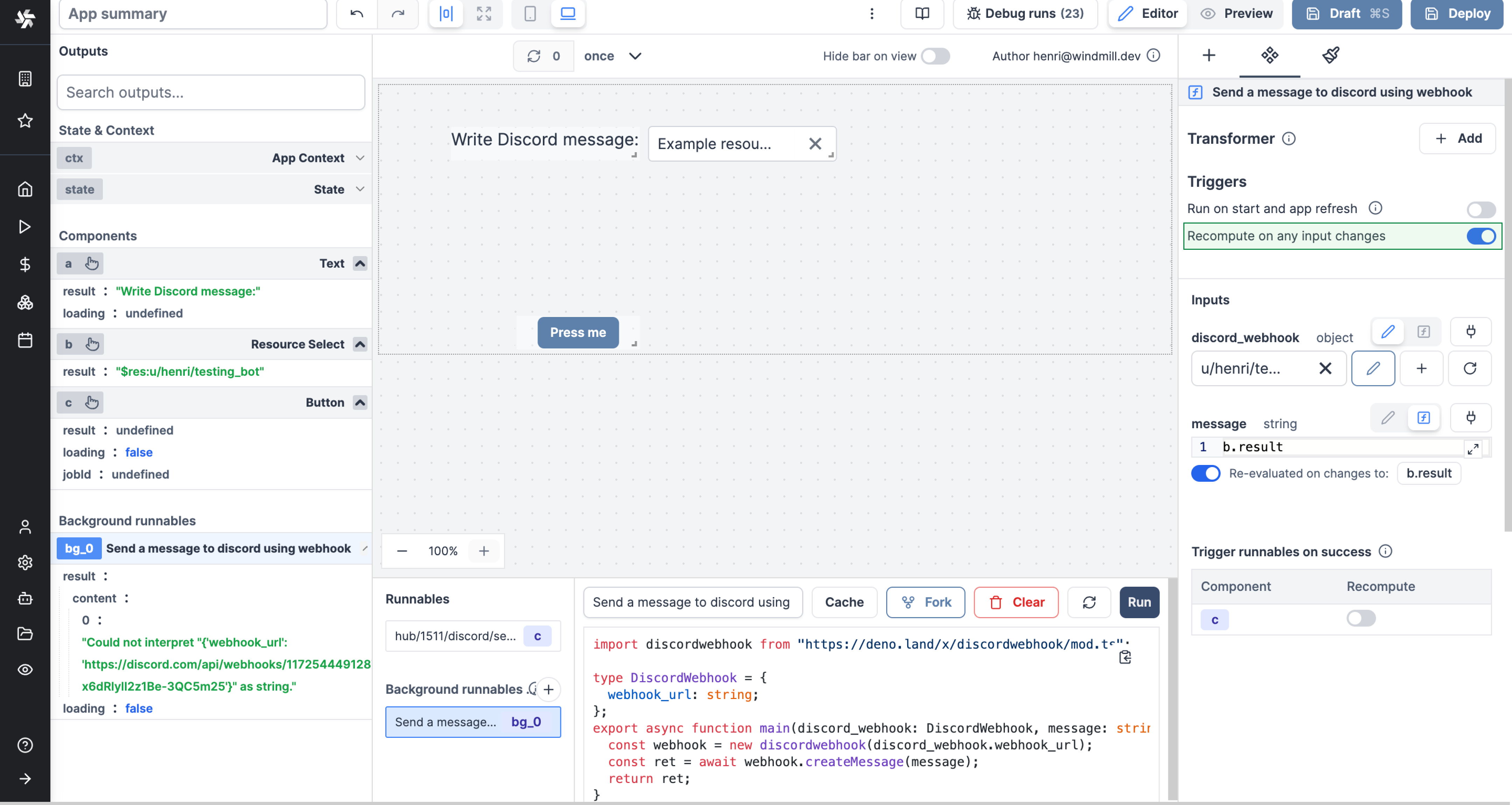
Task: Toggle Hide bar on view
Action: (935, 56)
